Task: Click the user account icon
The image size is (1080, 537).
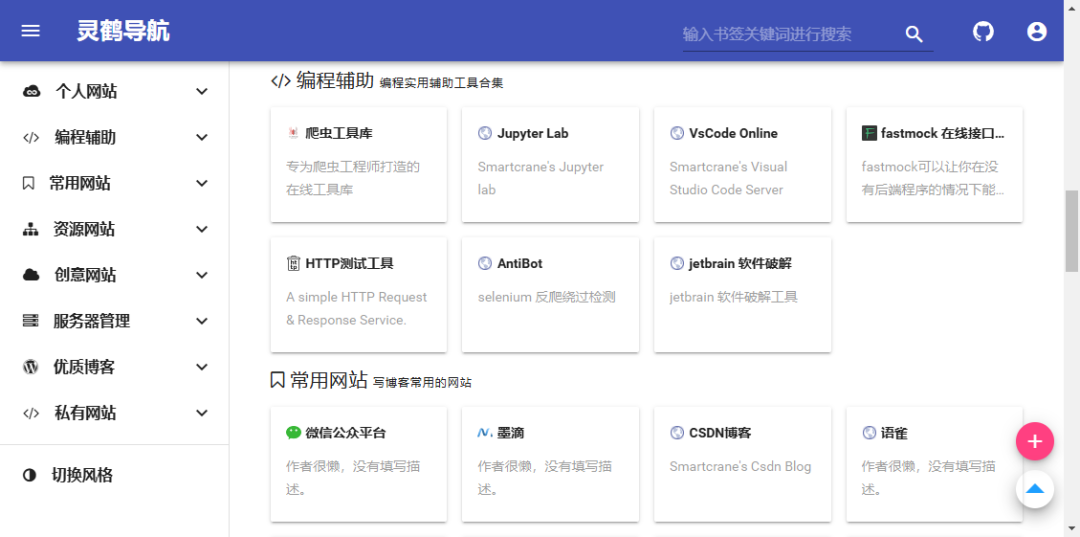Action: click(x=1037, y=32)
